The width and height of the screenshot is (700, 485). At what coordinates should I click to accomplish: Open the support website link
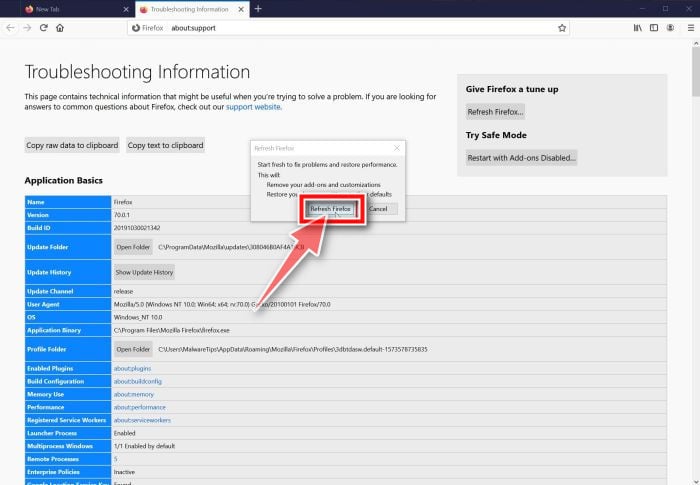pos(253,107)
